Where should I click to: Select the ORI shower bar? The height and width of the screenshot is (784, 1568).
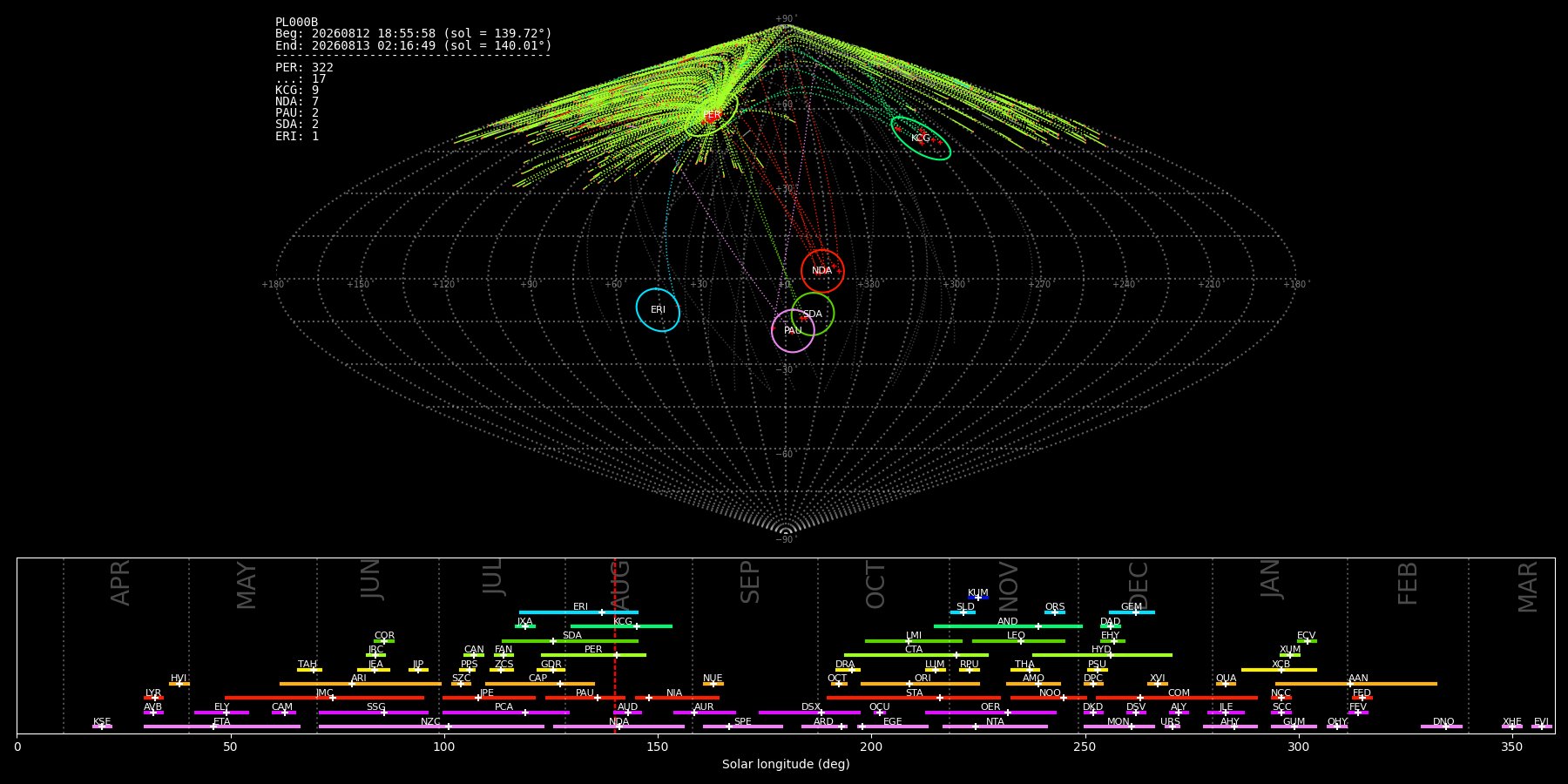(x=920, y=684)
